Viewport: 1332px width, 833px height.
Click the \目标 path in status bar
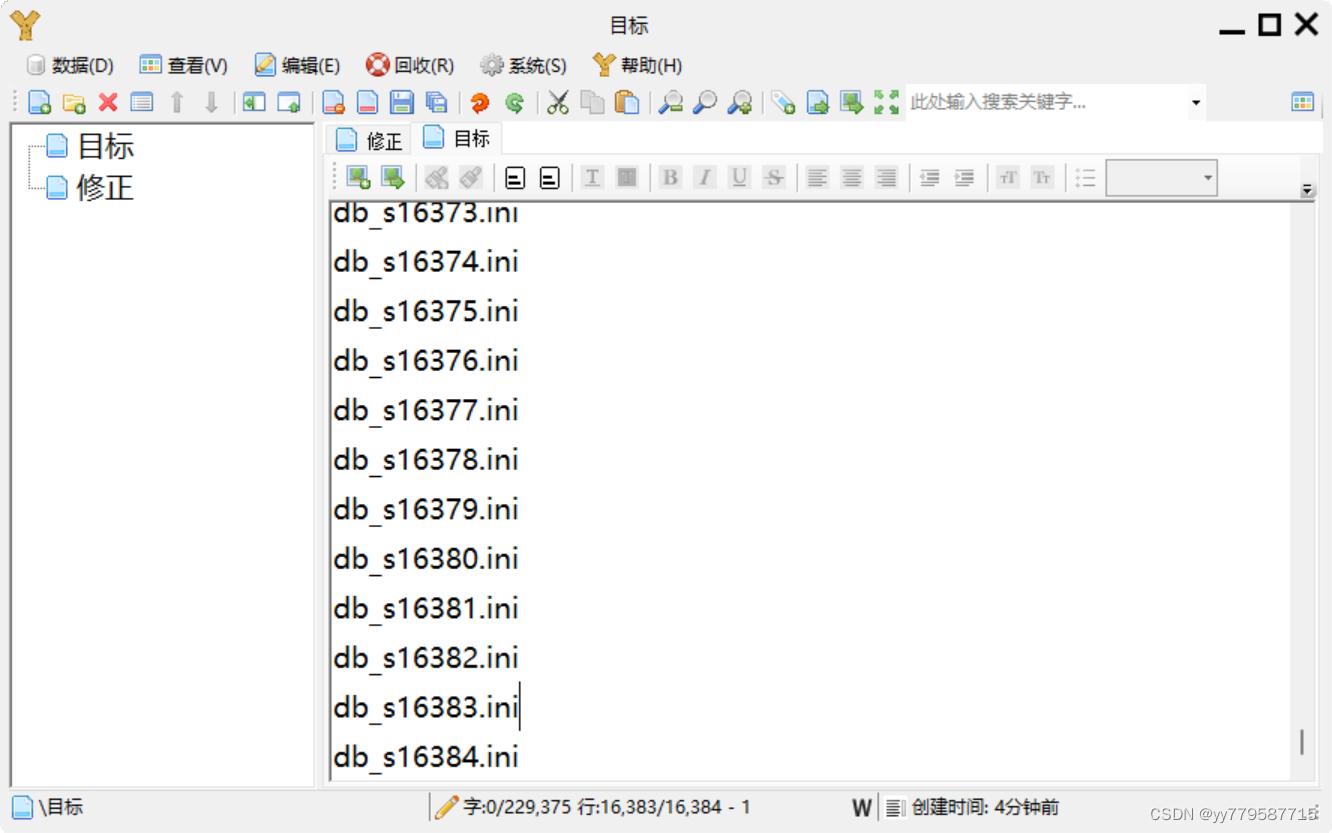point(61,807)
